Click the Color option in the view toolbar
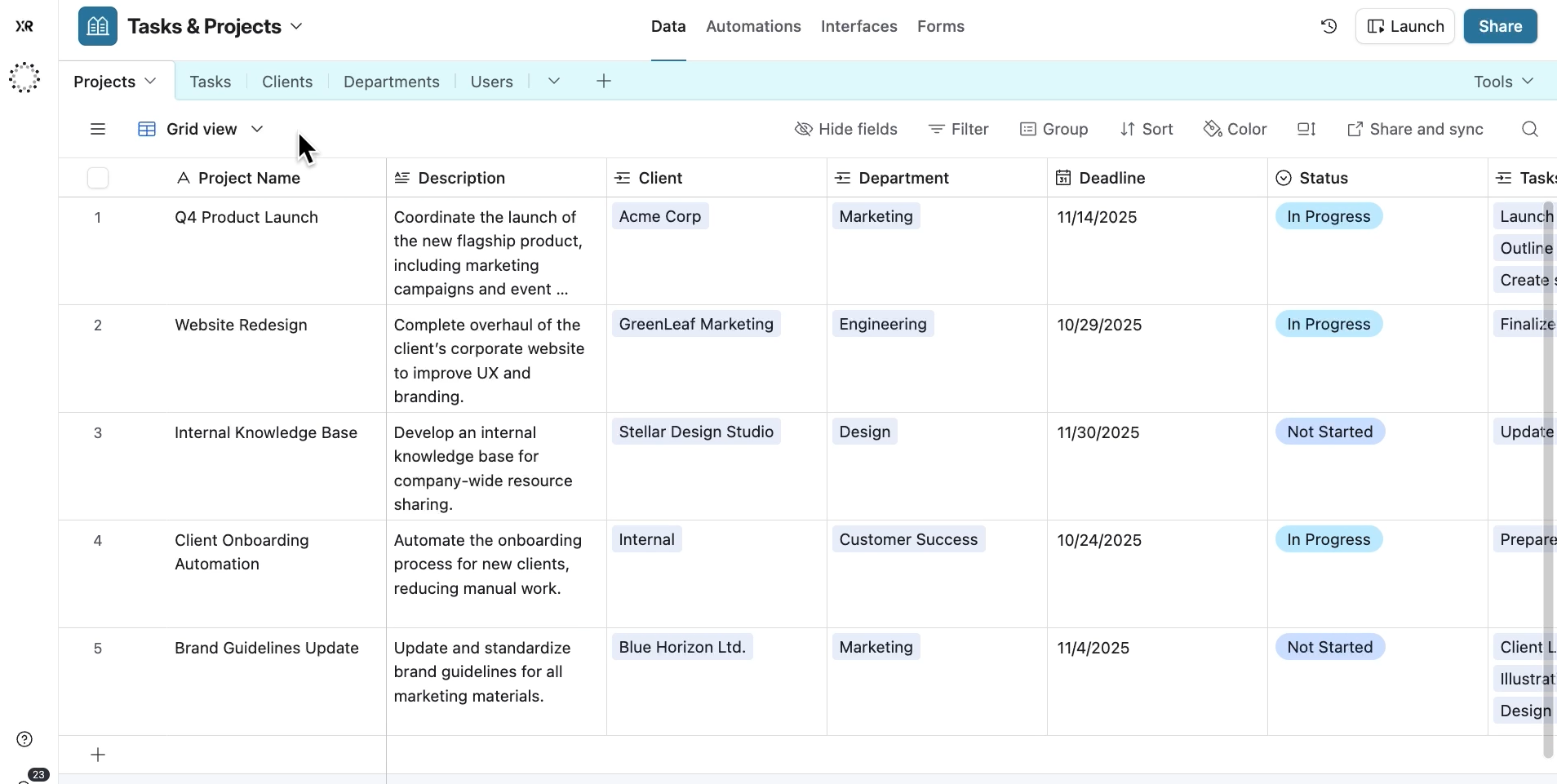The height and width of the screenshot is (784, 1557). point(1235,129)
